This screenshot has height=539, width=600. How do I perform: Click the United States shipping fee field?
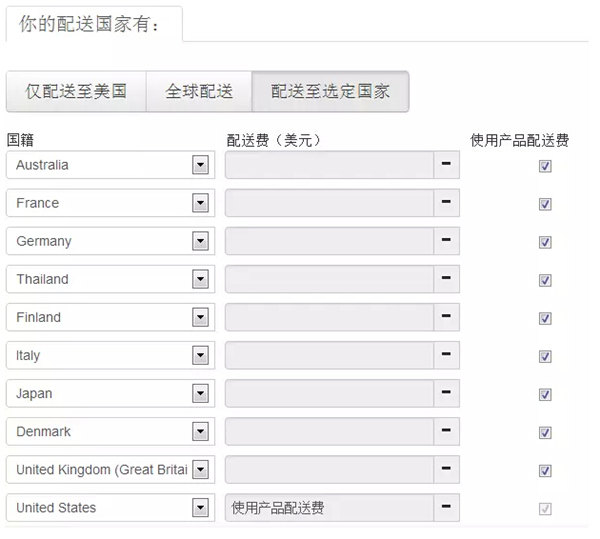(329, 508)
